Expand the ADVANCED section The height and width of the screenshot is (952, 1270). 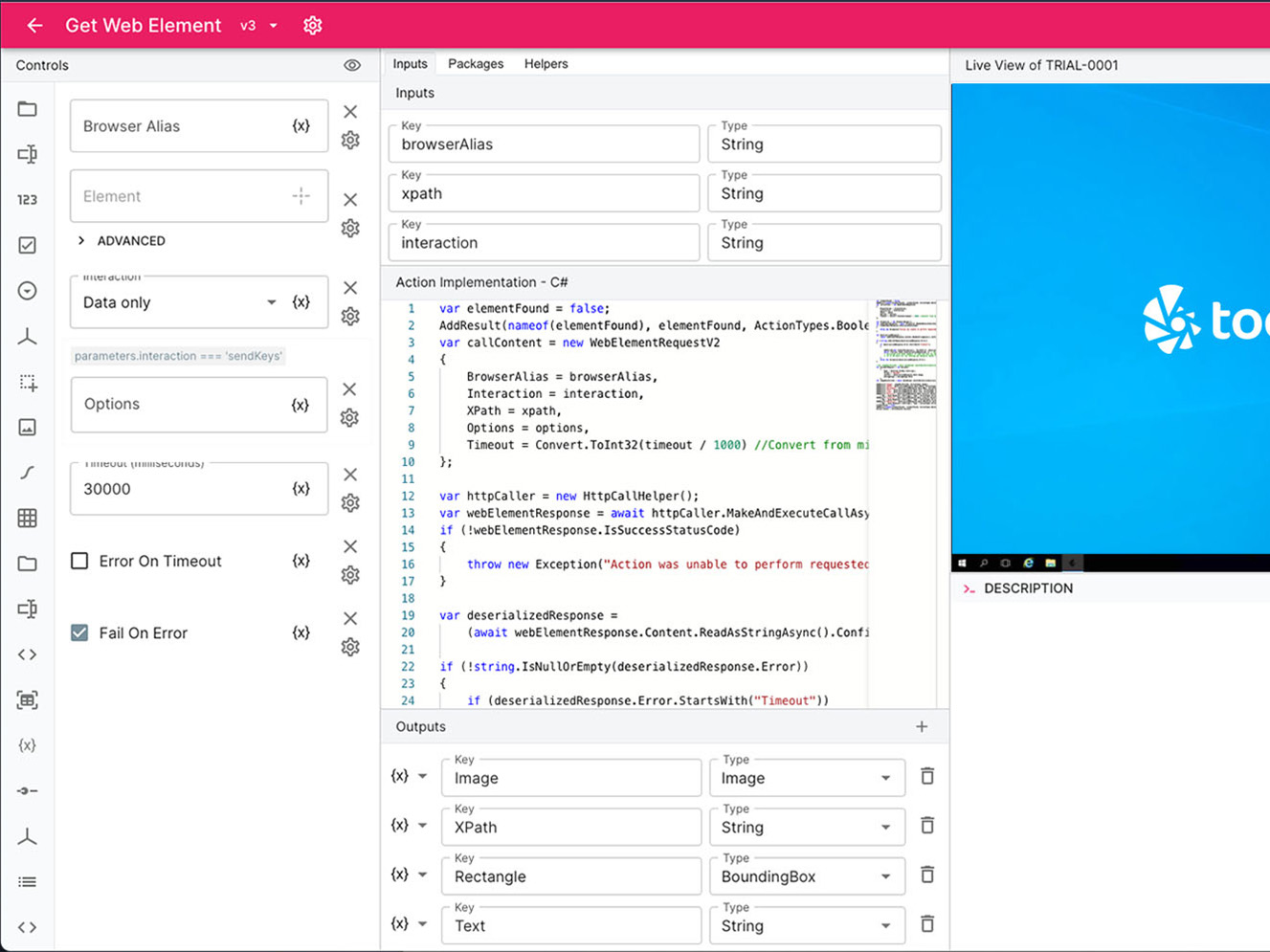tap(122, 241)
